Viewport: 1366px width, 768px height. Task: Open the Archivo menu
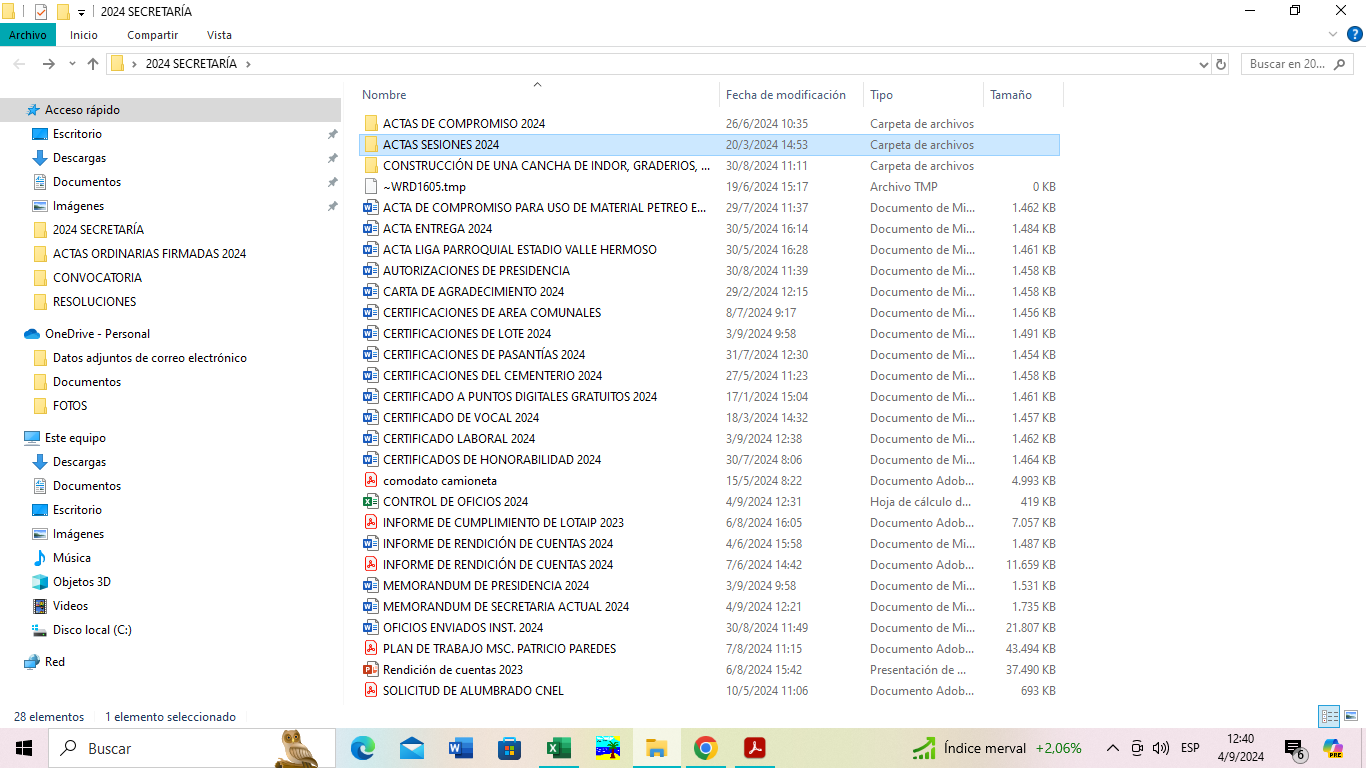pos(28,35)
